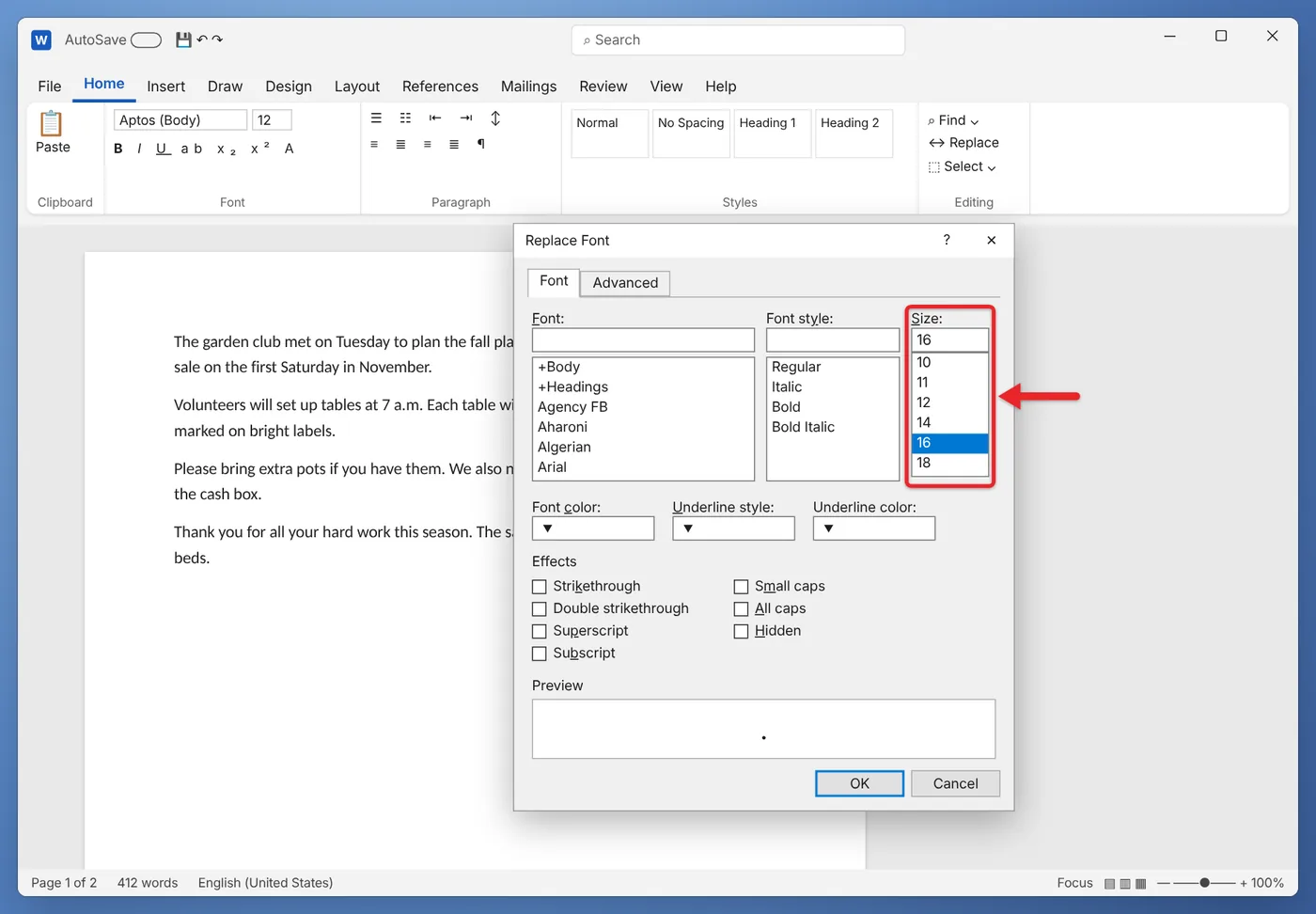Apply Bold formatting from ribbon
The width and height of the screenshot is (1316, 914).
coord(118,149)
